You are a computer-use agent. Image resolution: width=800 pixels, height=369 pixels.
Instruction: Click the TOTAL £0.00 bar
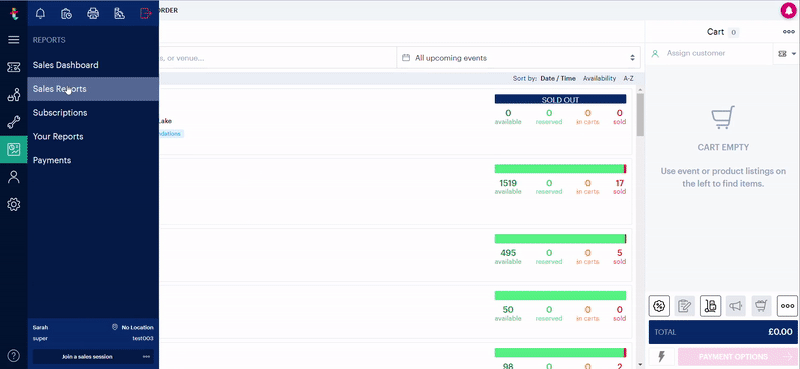point(723,332)
